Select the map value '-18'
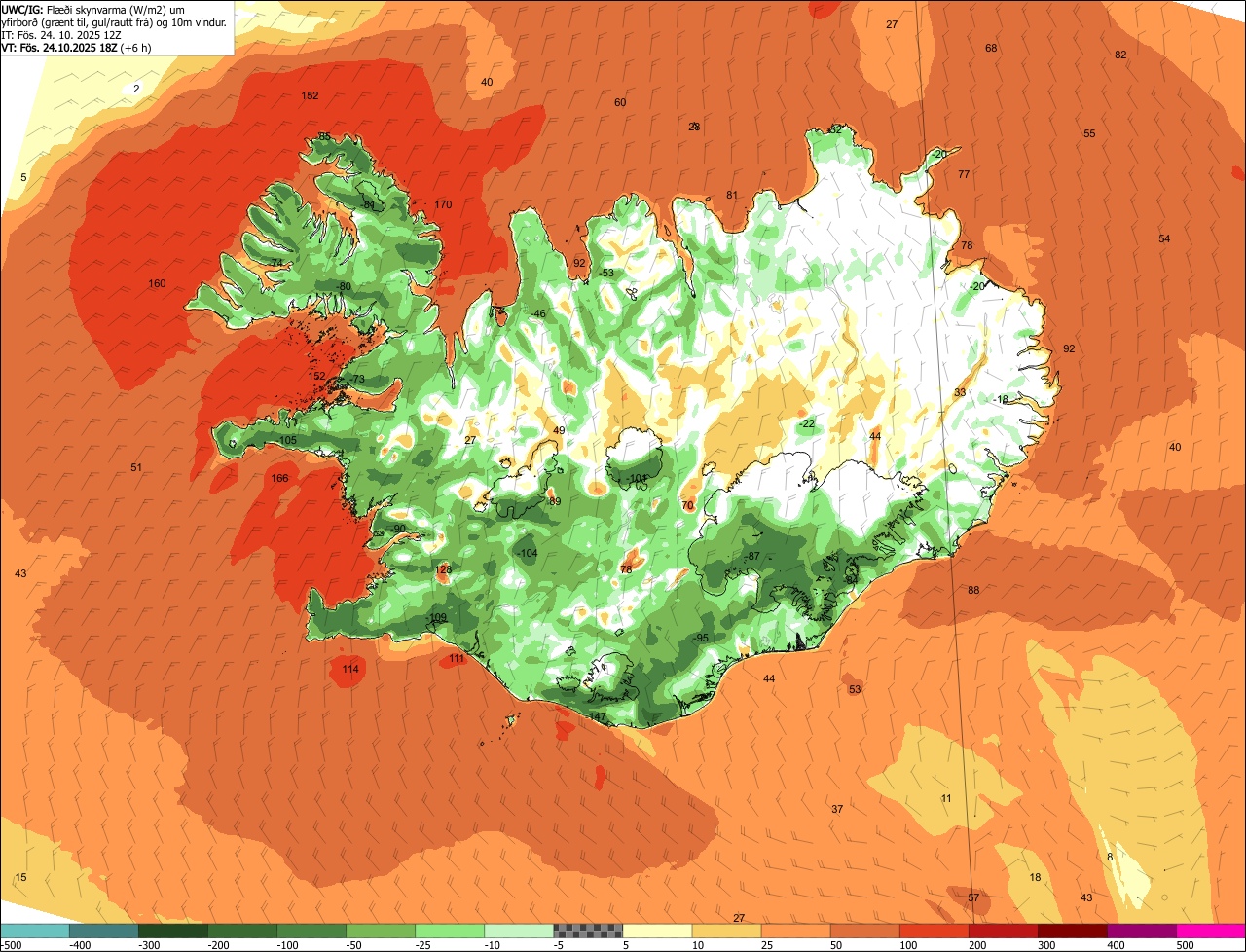The width and height of the screenshot is (1246, 952). 1002,400
